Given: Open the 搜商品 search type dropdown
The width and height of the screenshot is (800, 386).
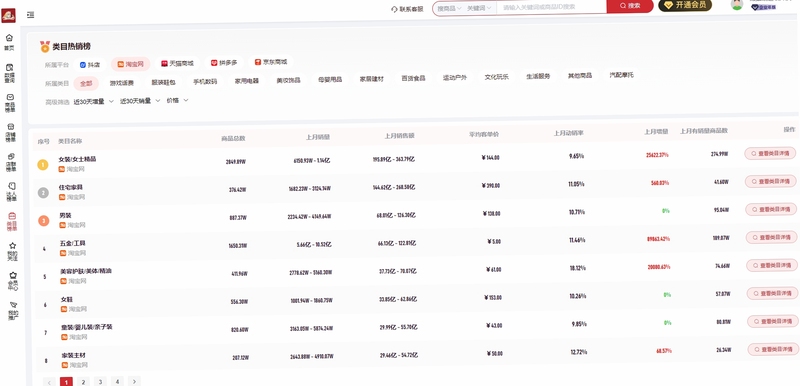Looking at the screenshot, I should pos(449,8).
